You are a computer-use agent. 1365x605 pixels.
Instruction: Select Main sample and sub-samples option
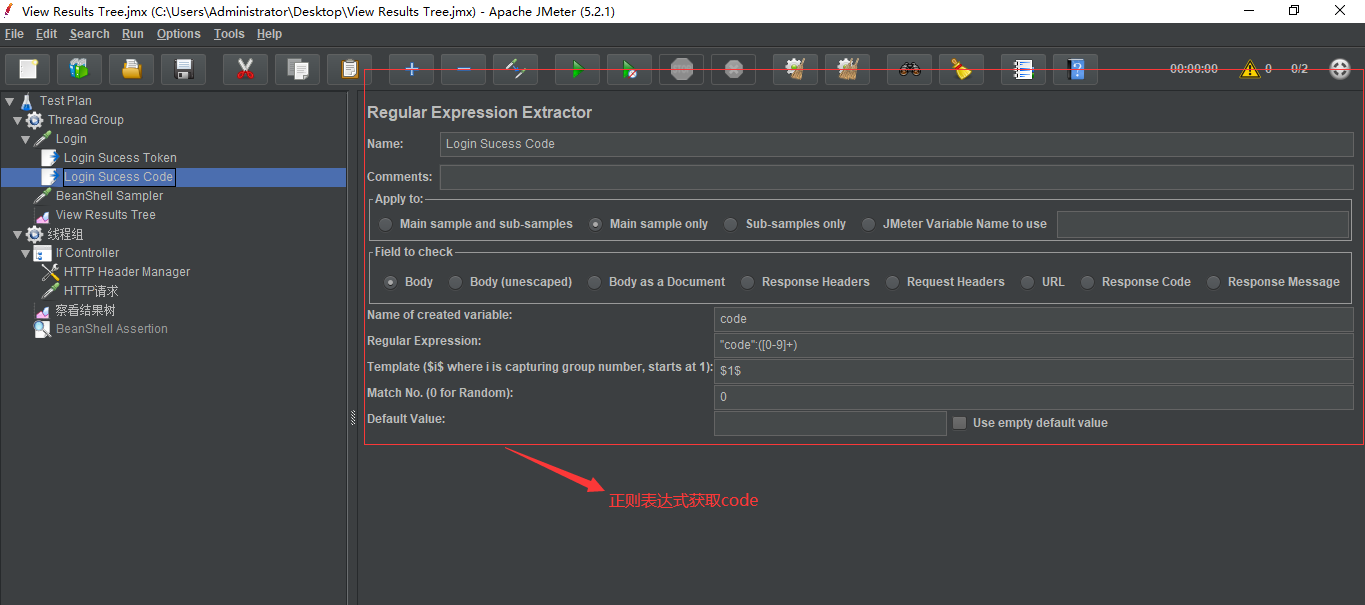pos(476,224)
